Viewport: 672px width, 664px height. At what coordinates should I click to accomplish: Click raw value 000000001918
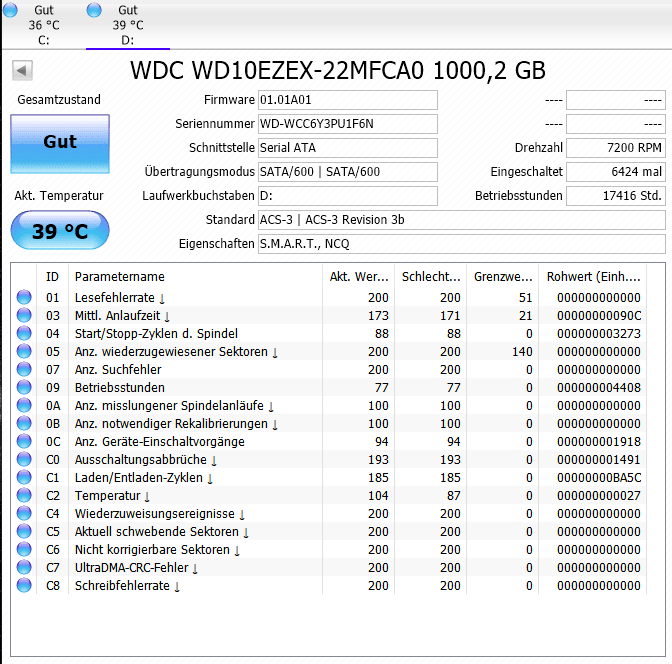click(x=599, y=442)
